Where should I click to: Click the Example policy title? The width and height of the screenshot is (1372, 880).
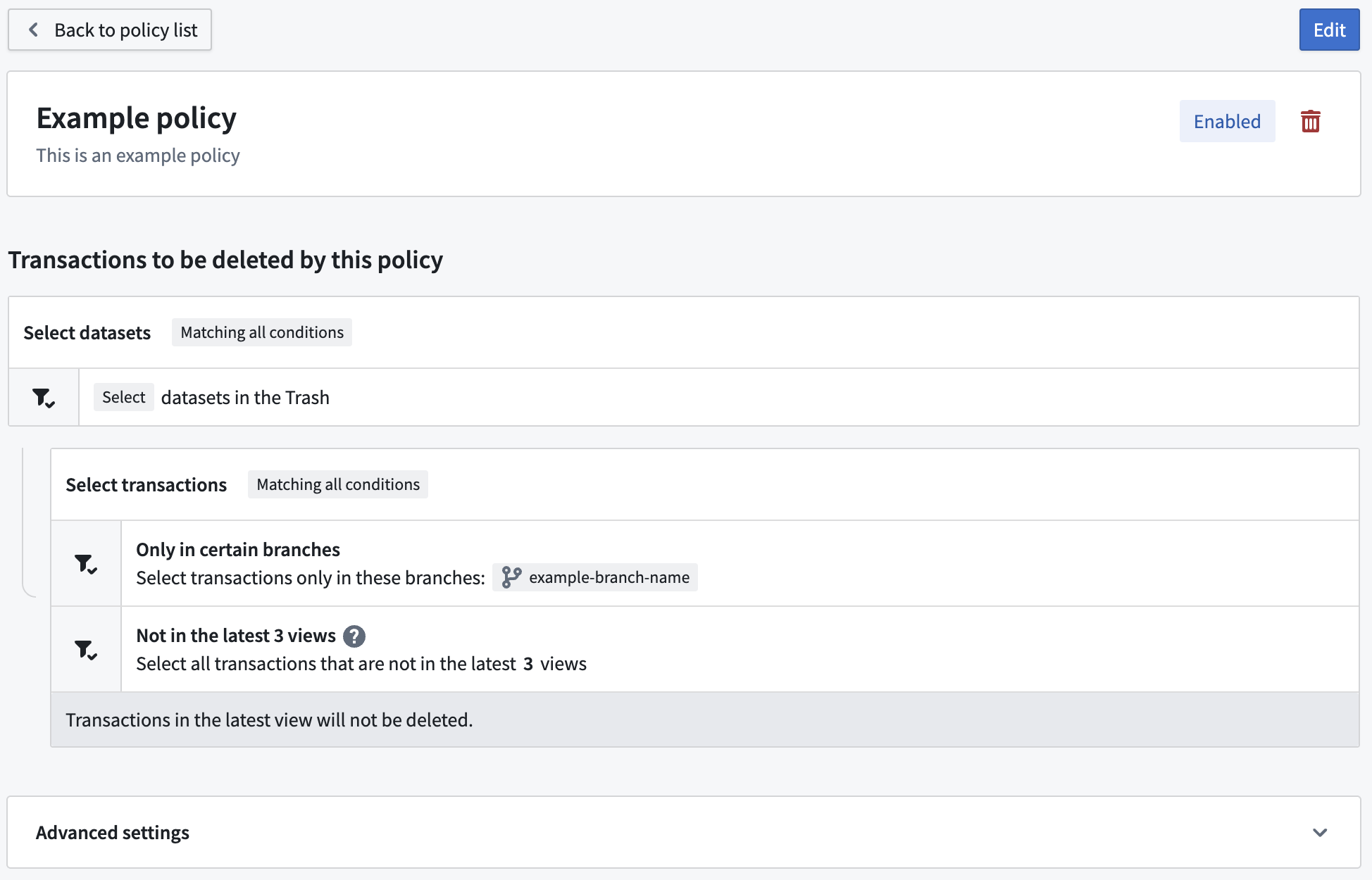[x=137, y=118]
